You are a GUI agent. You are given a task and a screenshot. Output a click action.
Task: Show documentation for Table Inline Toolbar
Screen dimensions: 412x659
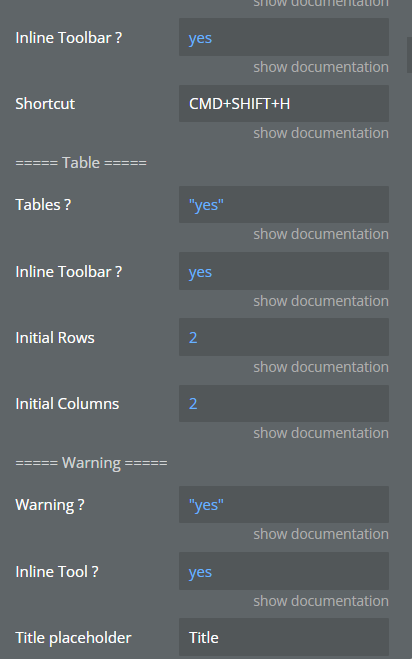[x=321, y=301]
